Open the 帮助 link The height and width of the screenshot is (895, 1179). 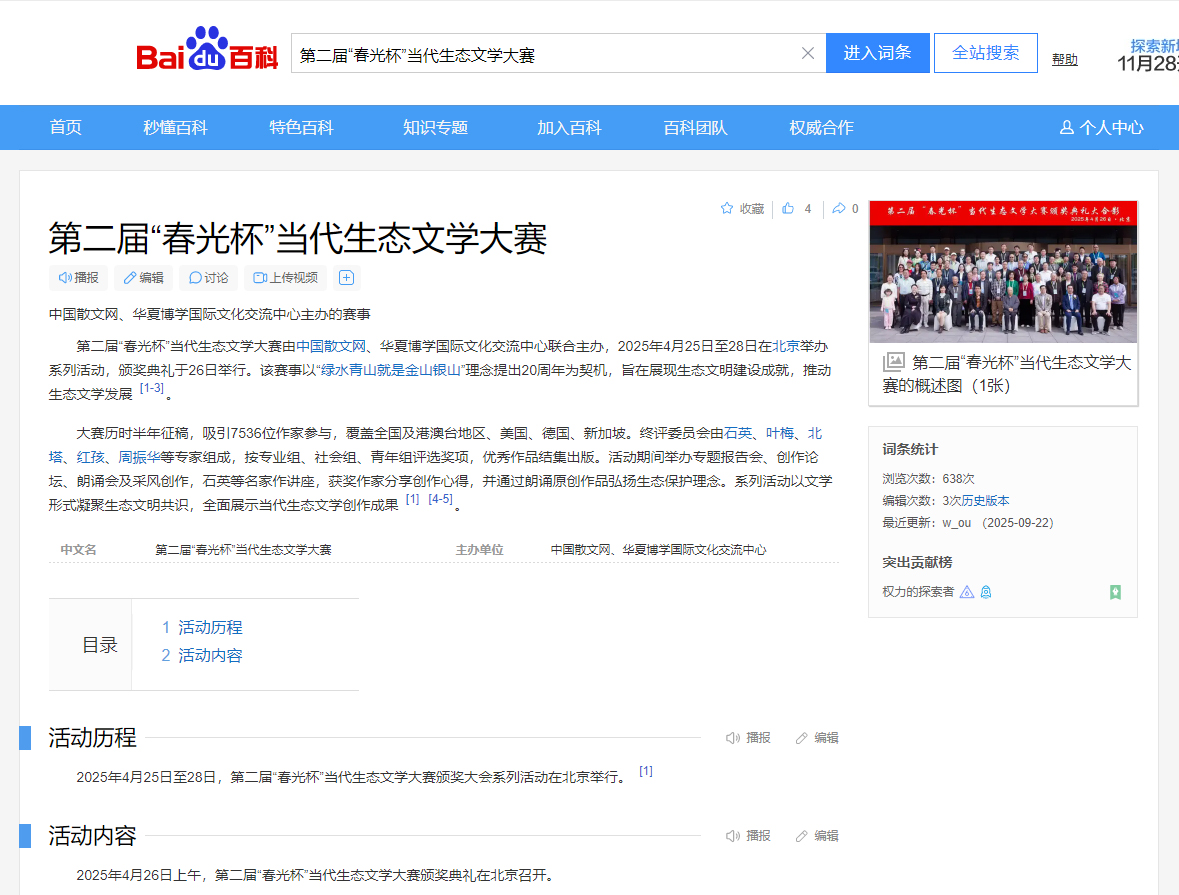1065,59
